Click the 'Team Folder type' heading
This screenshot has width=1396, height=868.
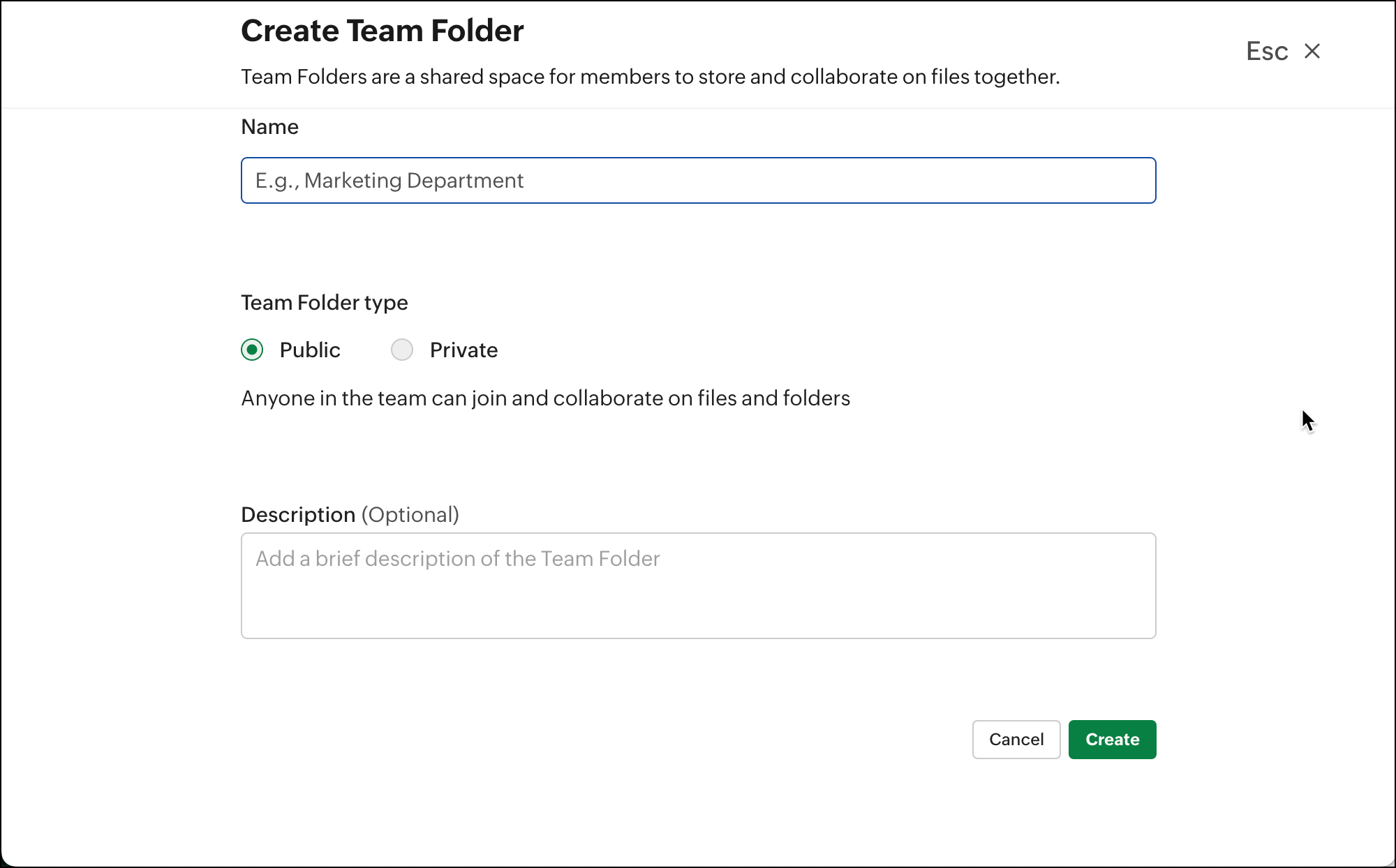tap(324, 303)
